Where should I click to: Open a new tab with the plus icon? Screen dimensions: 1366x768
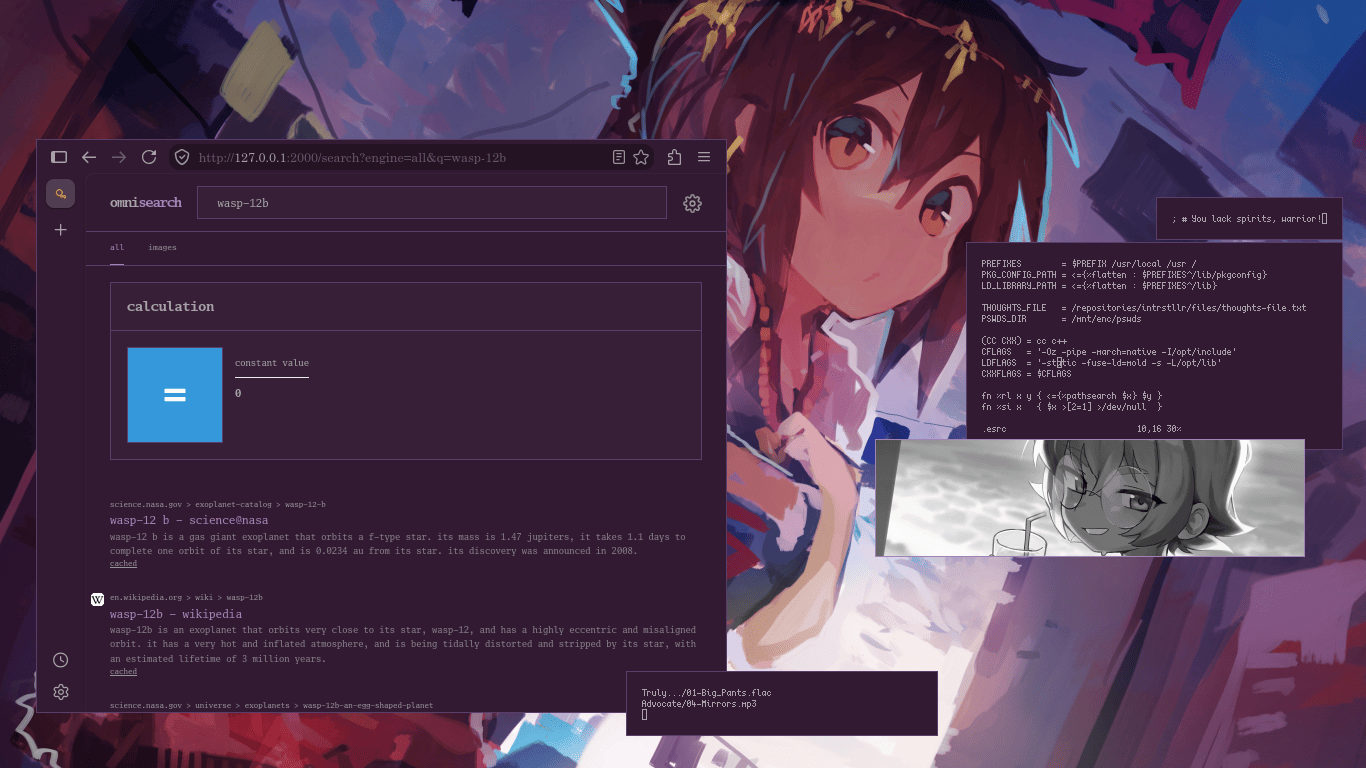coord(61,230)
